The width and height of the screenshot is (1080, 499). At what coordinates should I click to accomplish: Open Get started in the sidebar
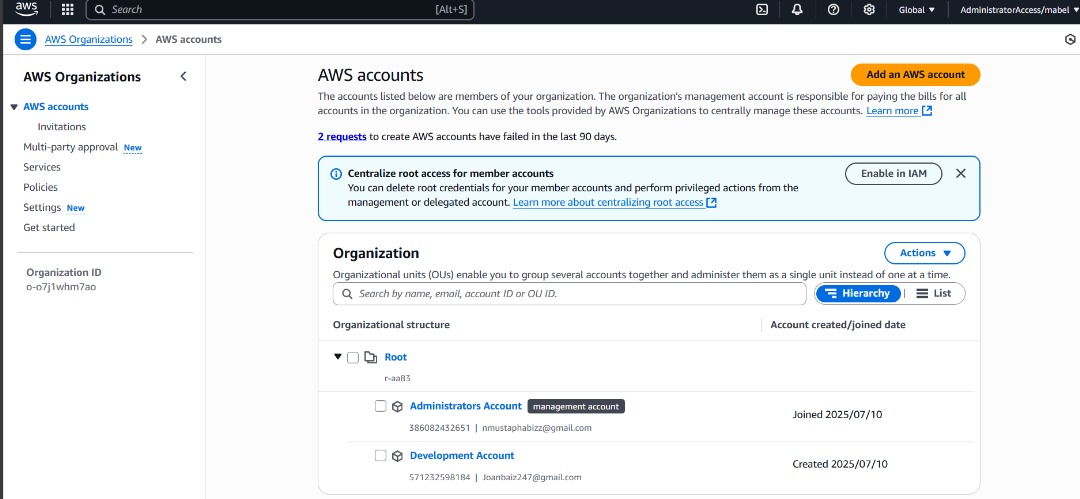coord(49,227)
